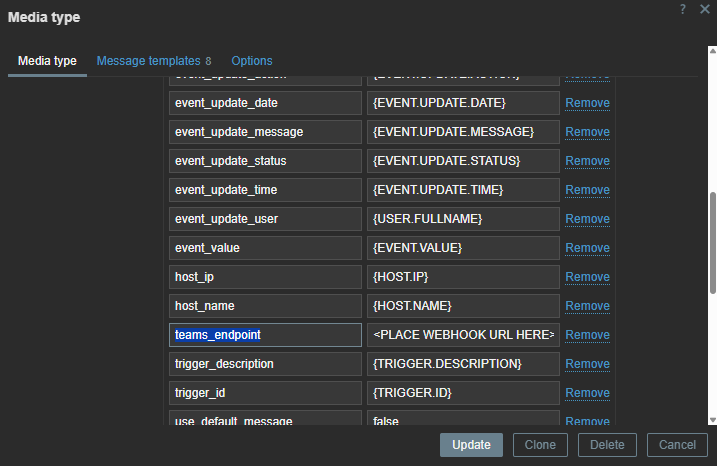717x466 pixels.
Task: Click the Update button
Action: (x=471, y=445)
